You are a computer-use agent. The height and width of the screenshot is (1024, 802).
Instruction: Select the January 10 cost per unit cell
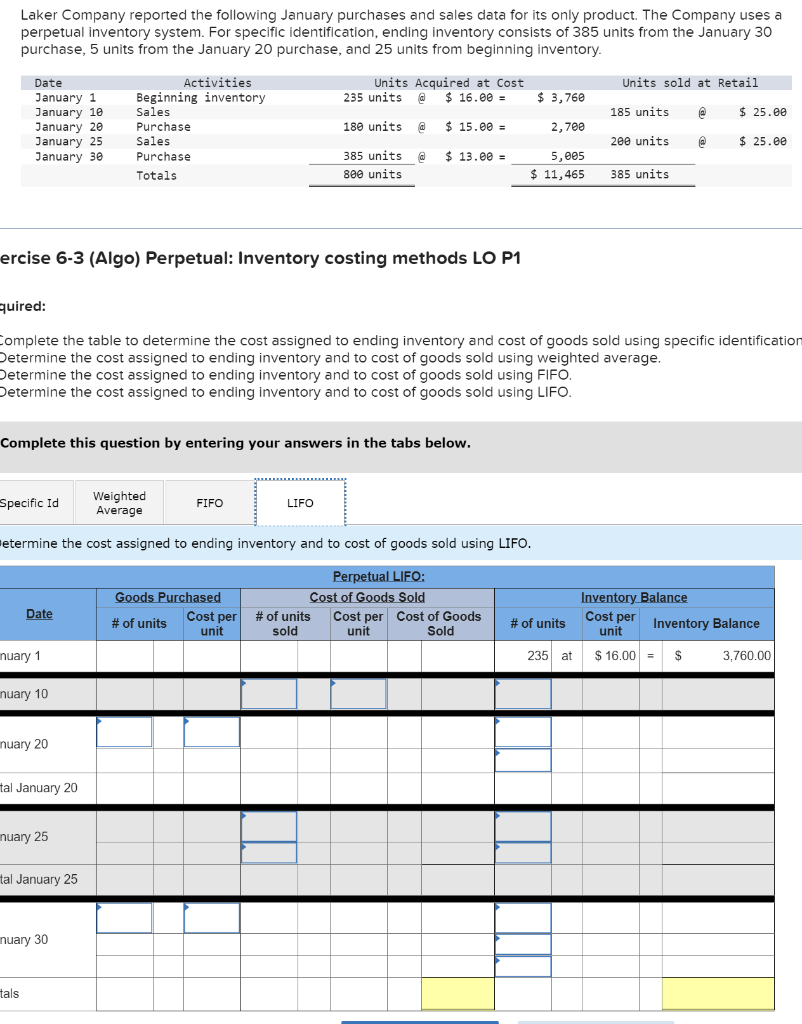coord(358,692)
